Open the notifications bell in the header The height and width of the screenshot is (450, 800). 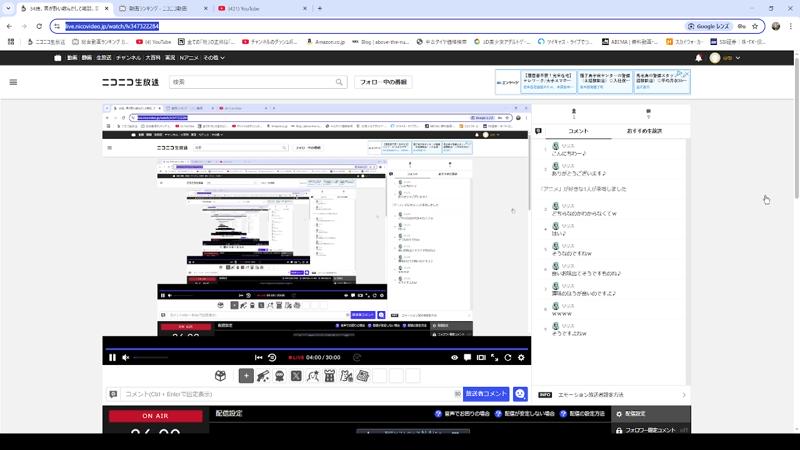pos(698,58)
